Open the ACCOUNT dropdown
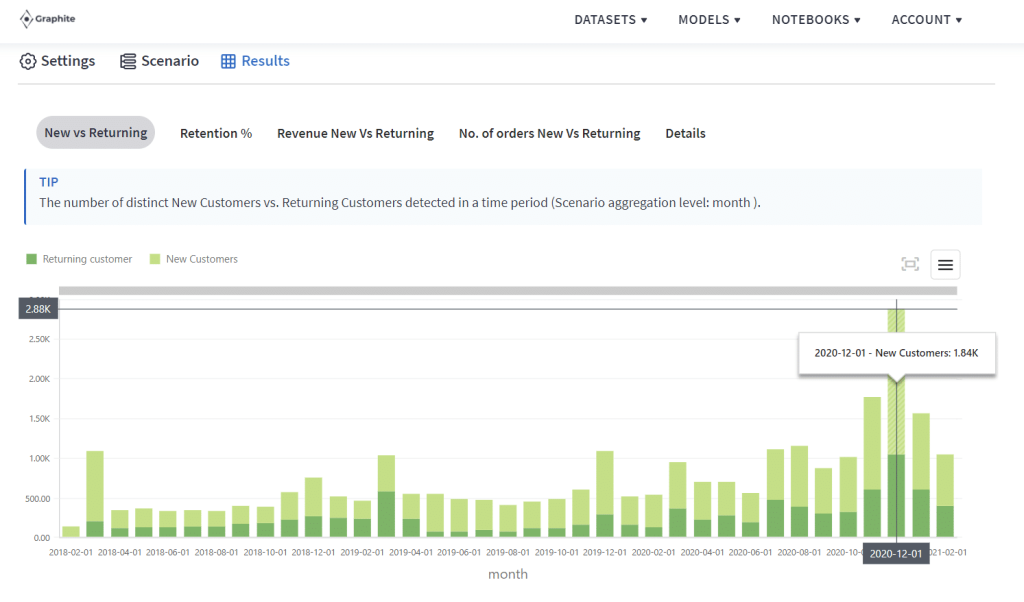 click(x=926, y=19)
